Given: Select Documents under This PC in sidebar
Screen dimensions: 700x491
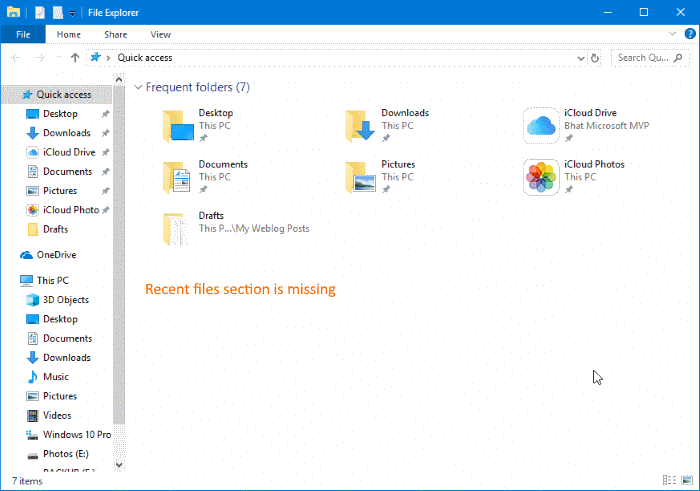Looking at the screenshot, I should pyautogui.click(x=59, y=338).
